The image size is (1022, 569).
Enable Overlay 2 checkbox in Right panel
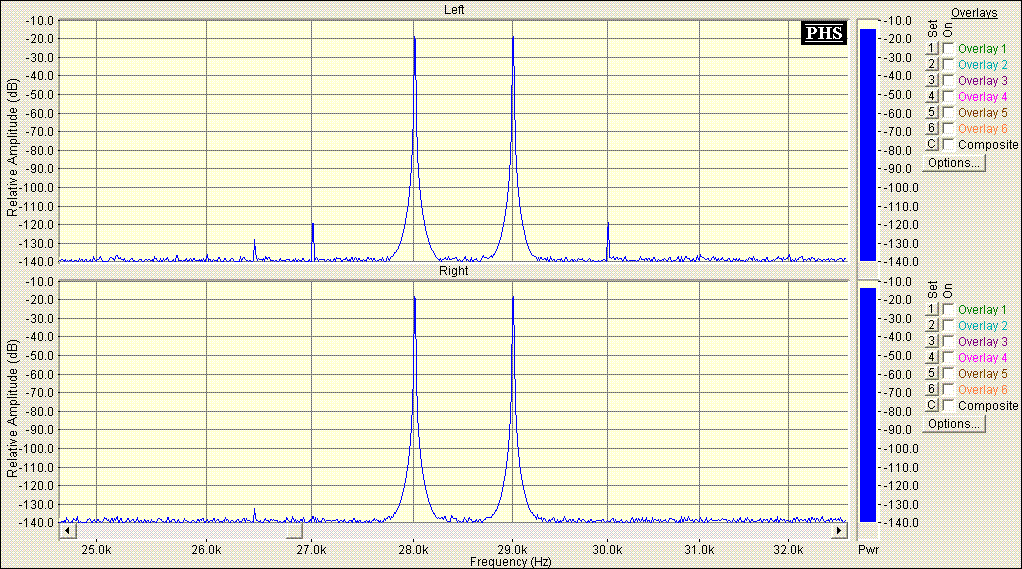coord(948,325)
